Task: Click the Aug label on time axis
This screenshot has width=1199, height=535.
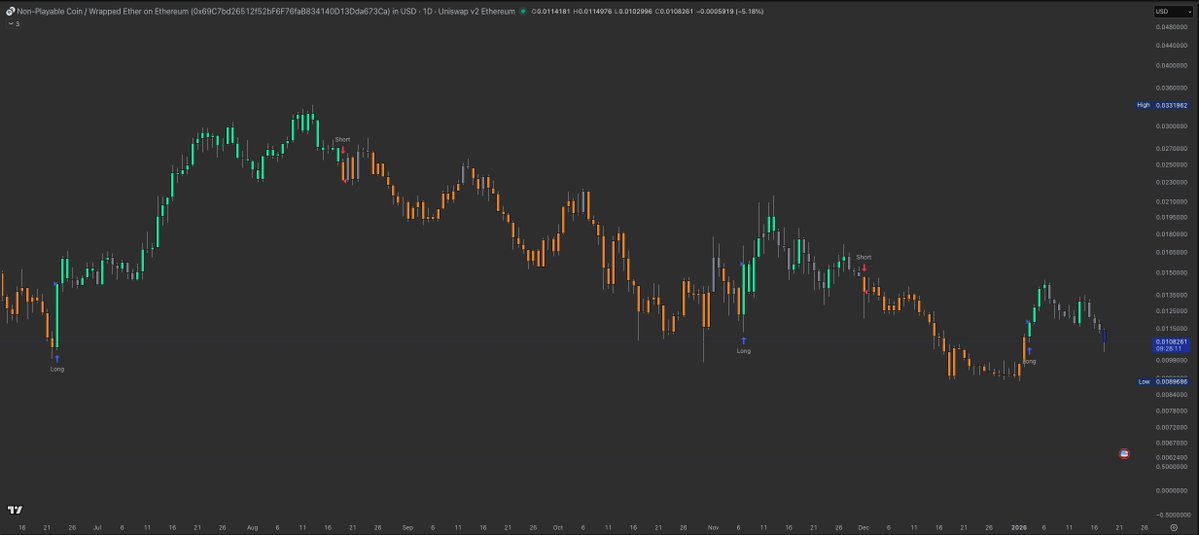Action: tap(253, 527)
